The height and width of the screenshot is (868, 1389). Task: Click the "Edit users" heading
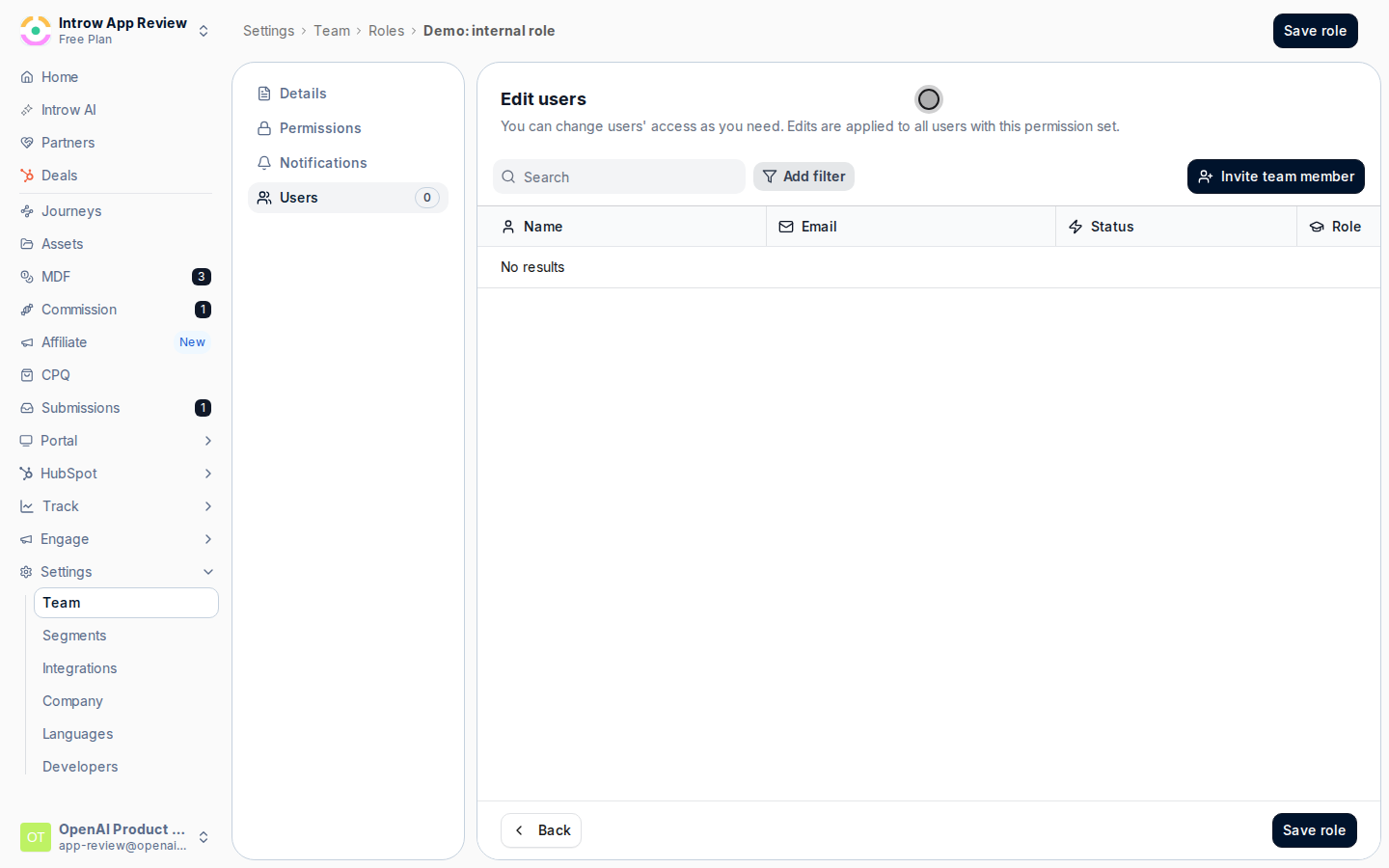tap(543, 99)
